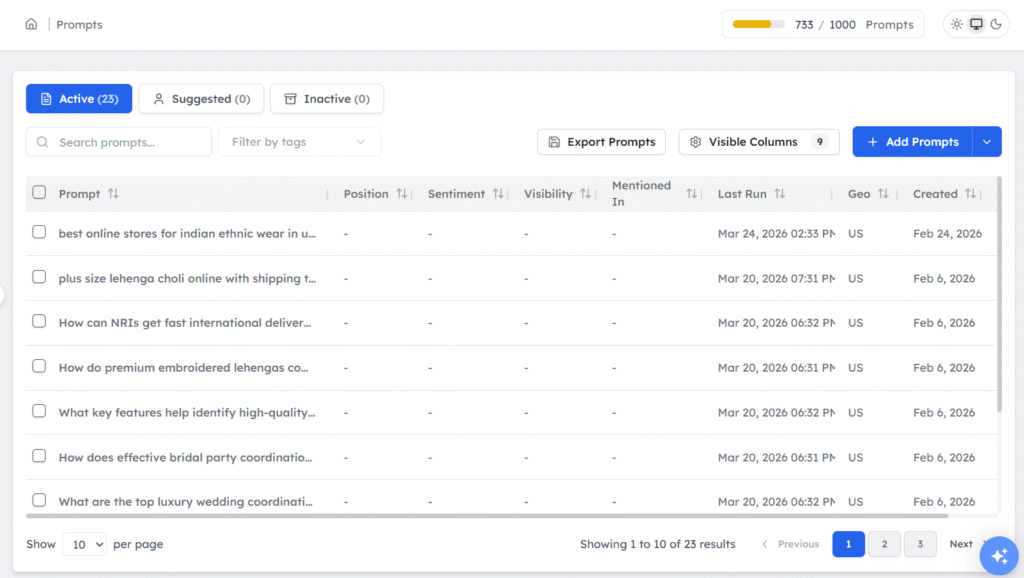This screenshot has height=578, width=1024.
Task: Click 'Showing 1 to 10 of 23 results' text
Action: click(x=658, y=544)
